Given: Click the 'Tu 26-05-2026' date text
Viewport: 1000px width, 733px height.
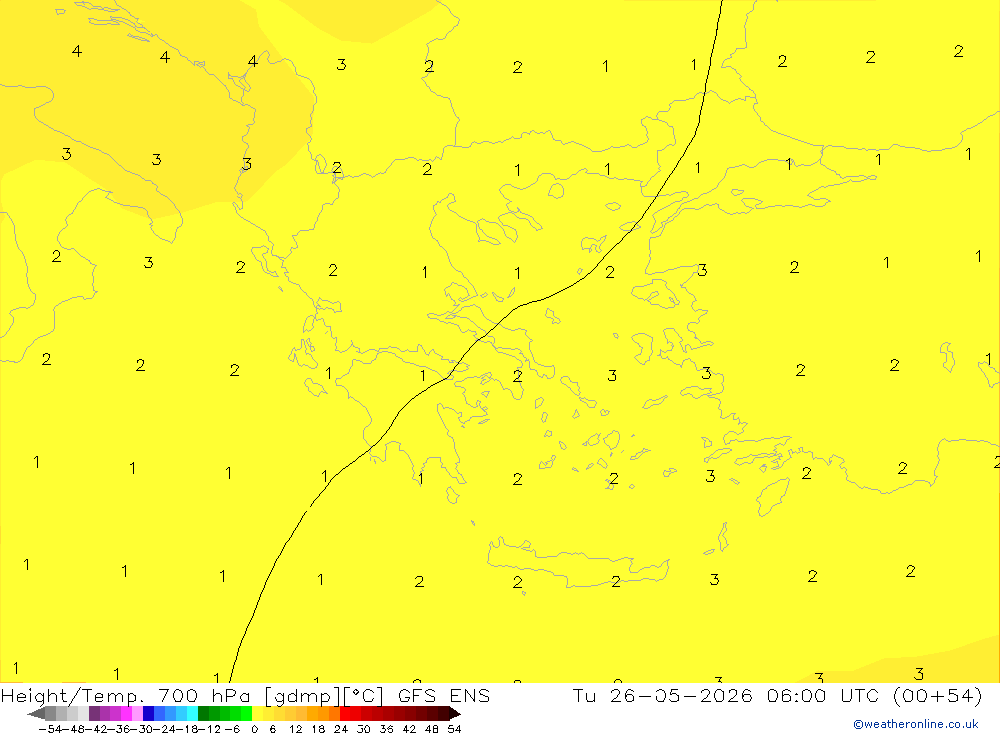Looking at the screenshot, I should (663, 696).
